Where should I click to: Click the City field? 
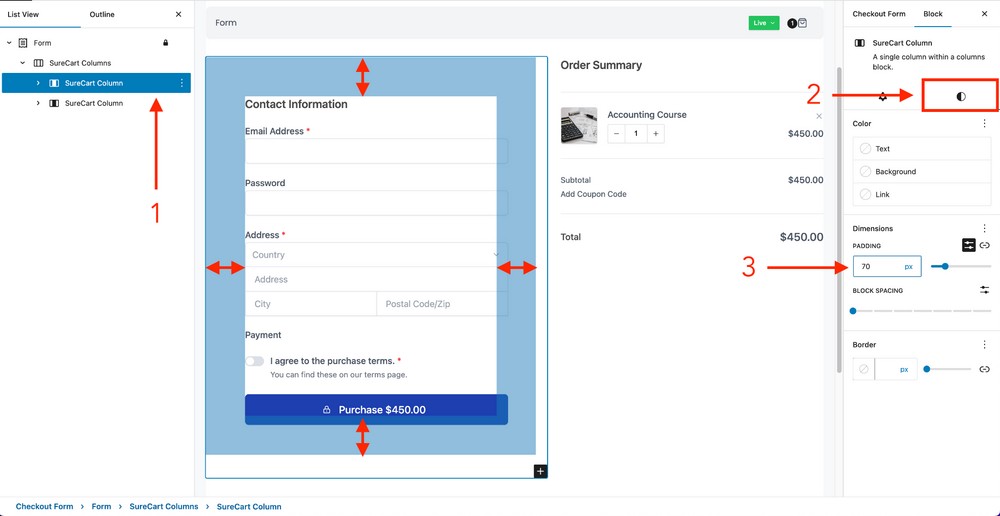pos(311,304)
